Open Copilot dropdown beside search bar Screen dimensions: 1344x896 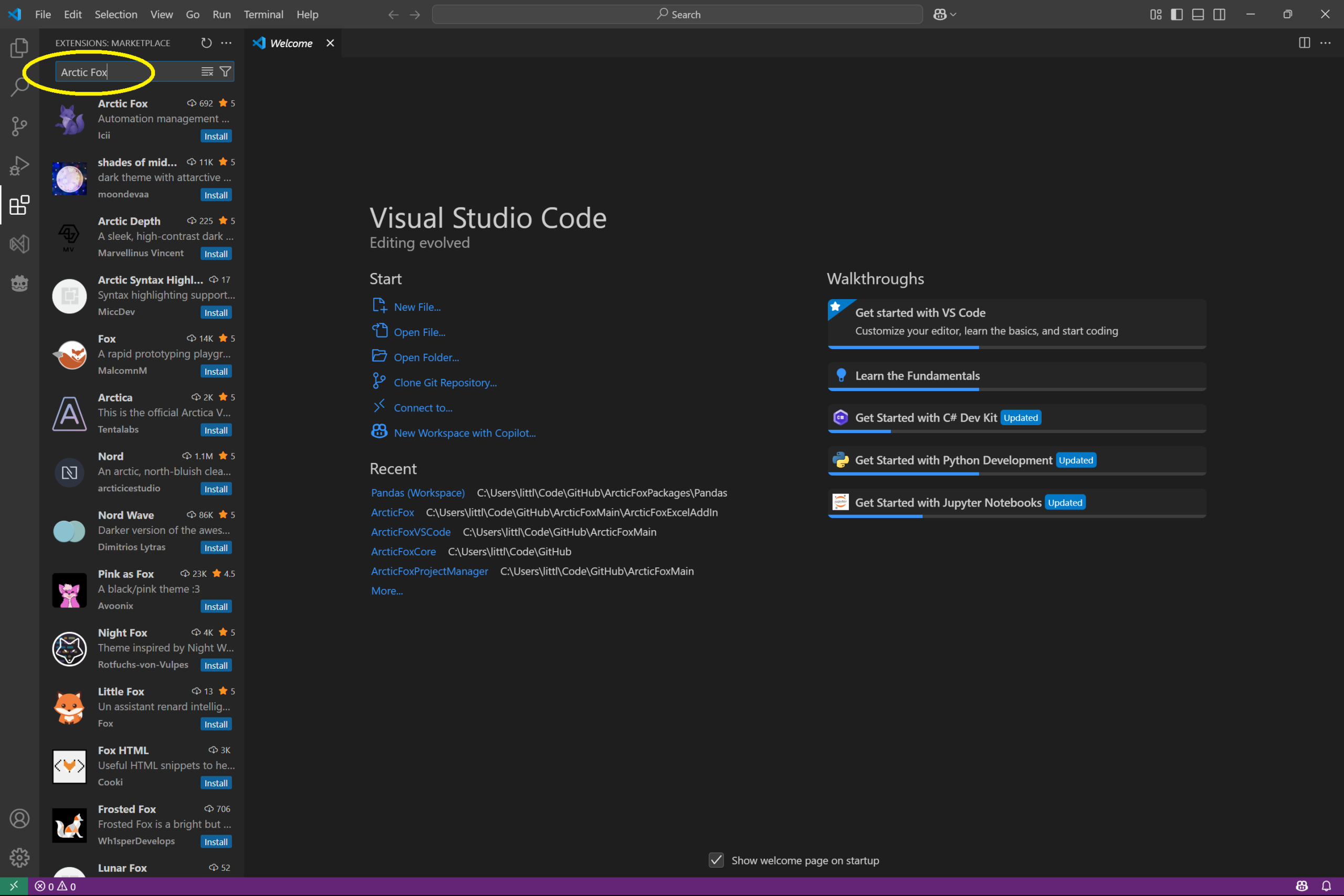pos(944,14)
